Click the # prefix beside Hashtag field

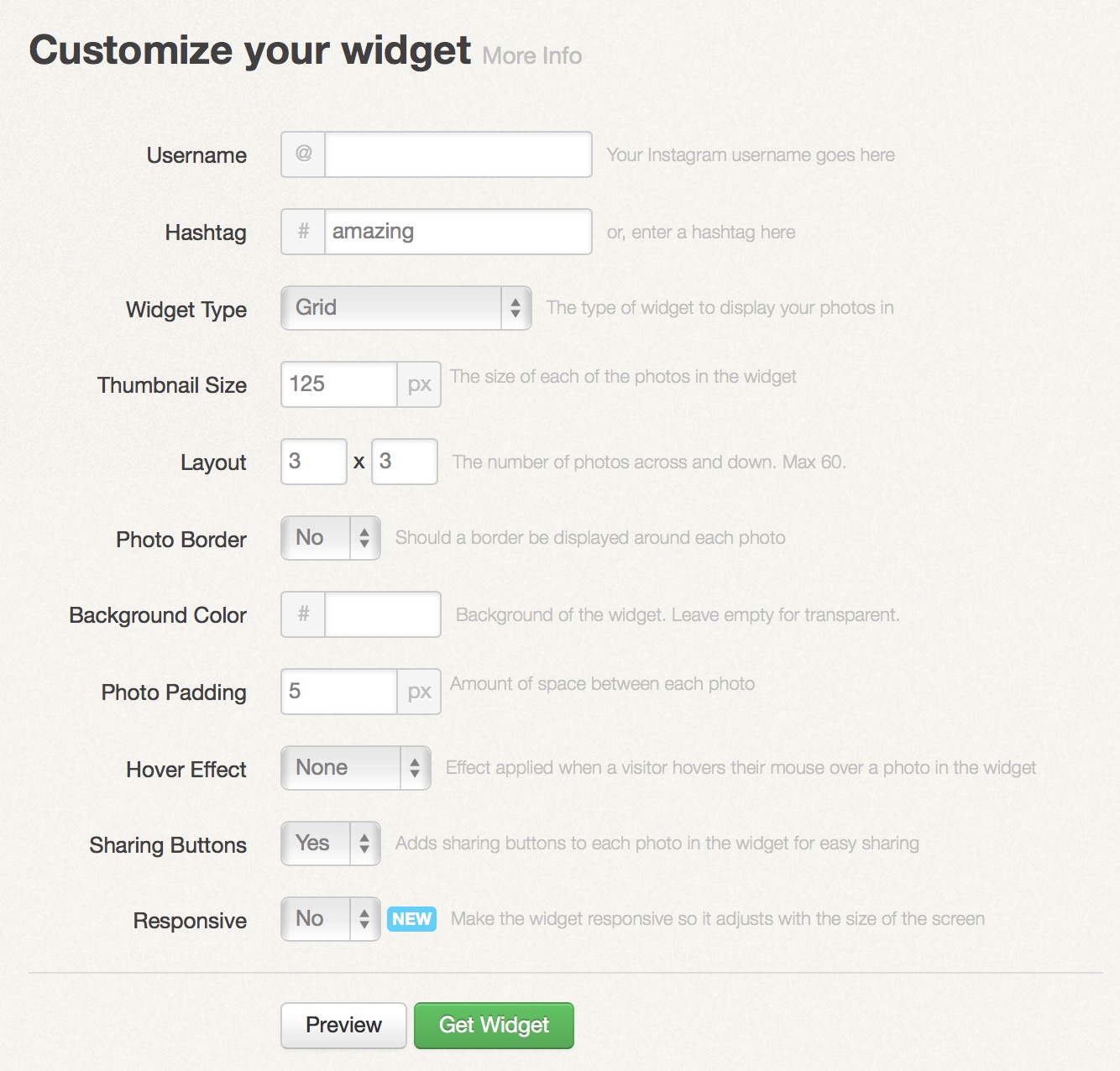tap(303, 232)
